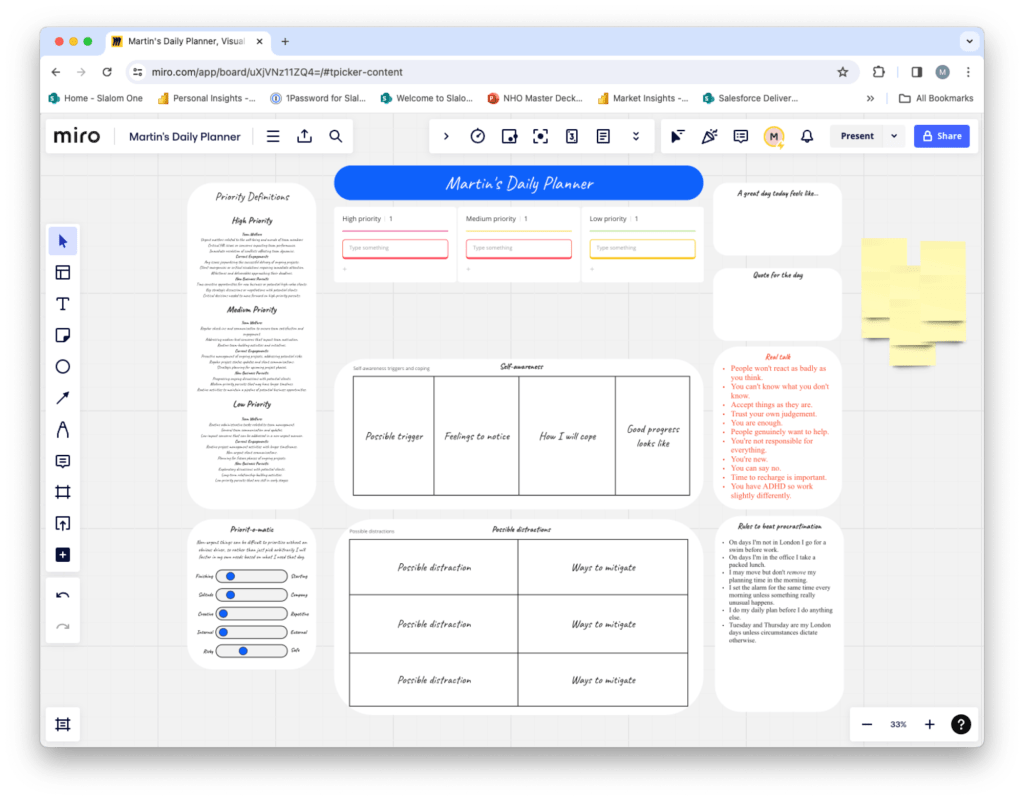1024x800 pixels.
Task: Click the undo arrow
Action: (63, 596)
